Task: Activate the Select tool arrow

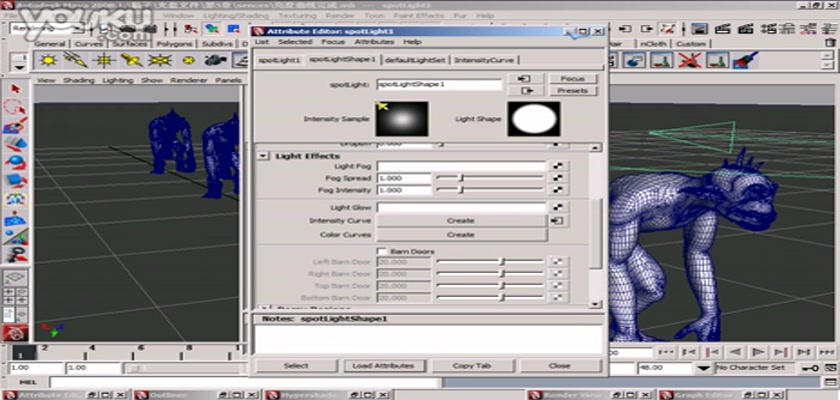Action: tap(16, 88)
